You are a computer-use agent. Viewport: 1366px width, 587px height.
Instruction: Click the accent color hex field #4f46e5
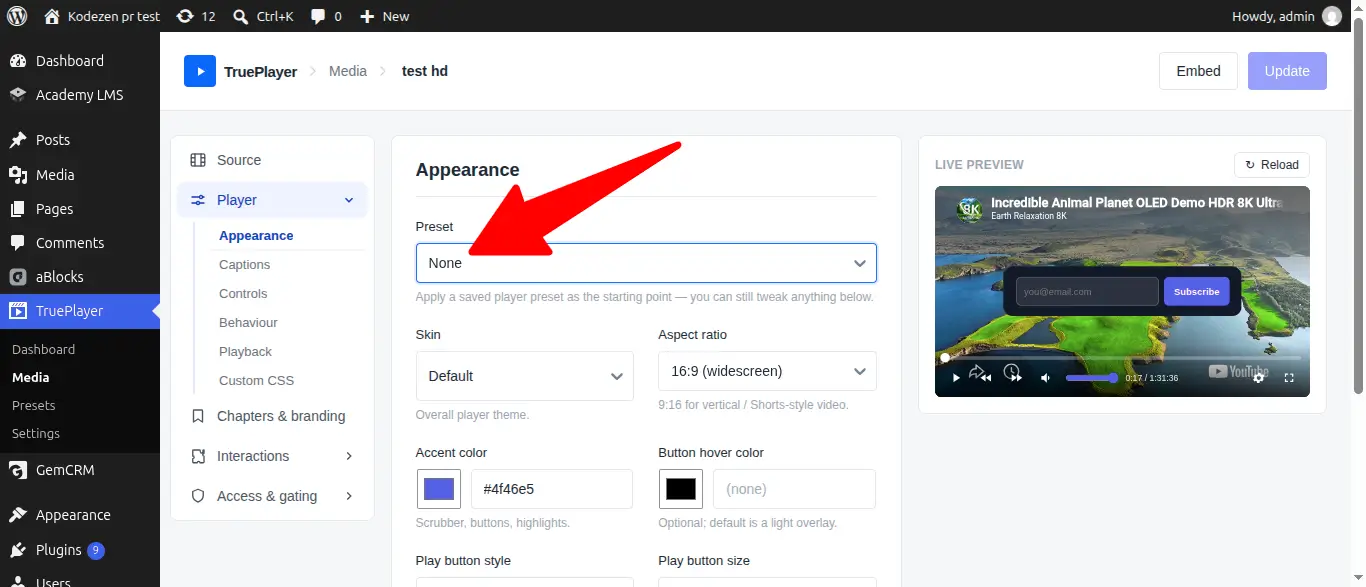point(552,489)
